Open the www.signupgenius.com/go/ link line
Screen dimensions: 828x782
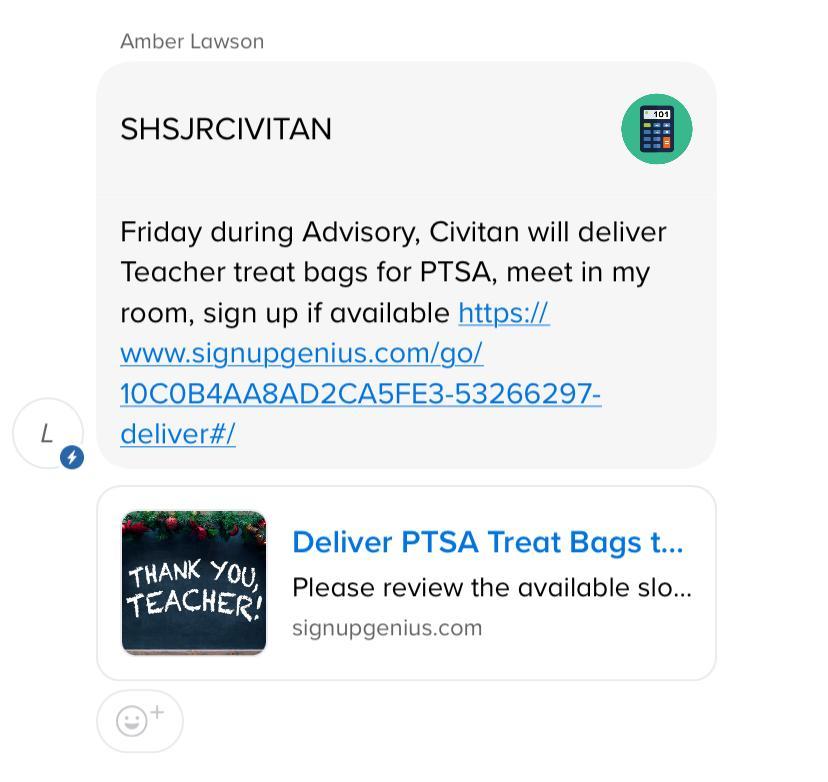[x=302, y=353]
